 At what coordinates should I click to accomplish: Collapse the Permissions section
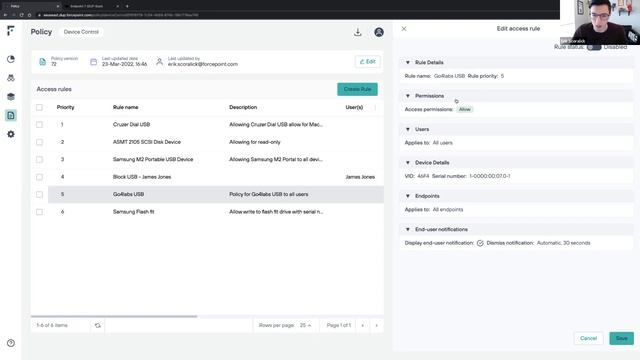pyautogui.click(x=407, y=96)
